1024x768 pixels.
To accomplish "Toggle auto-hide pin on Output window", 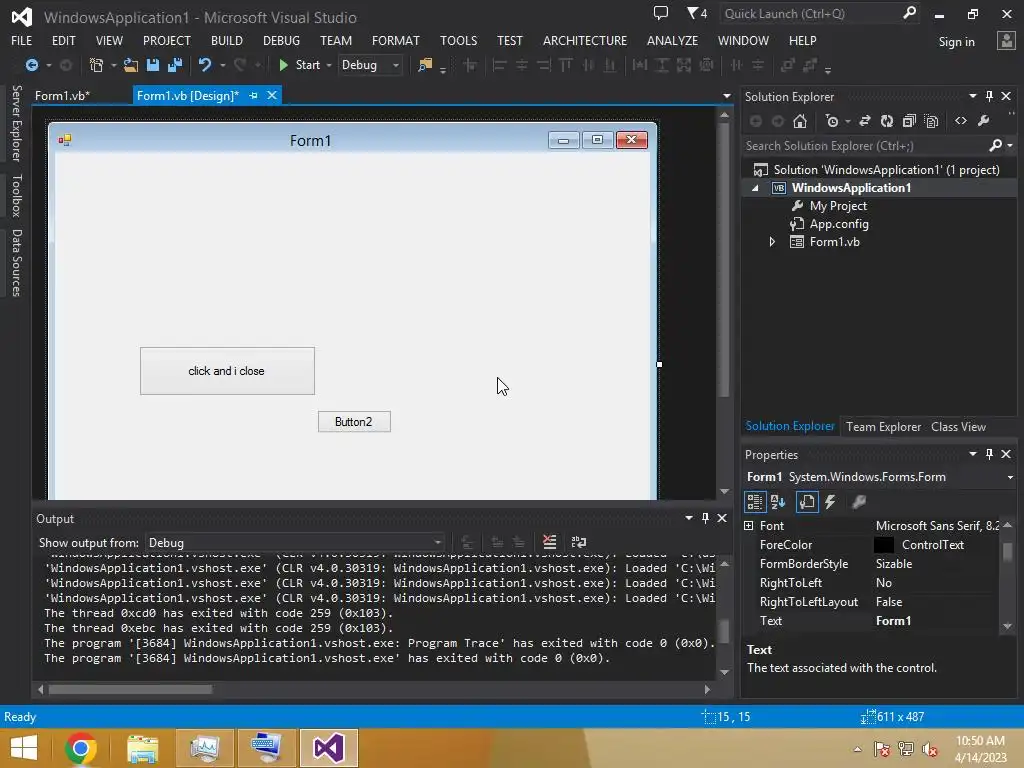I will pos(705,518).
